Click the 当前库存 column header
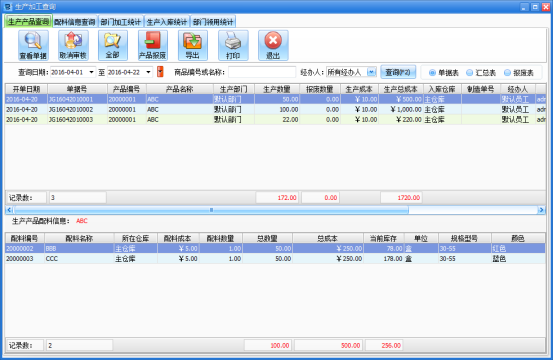 [383, 238]
